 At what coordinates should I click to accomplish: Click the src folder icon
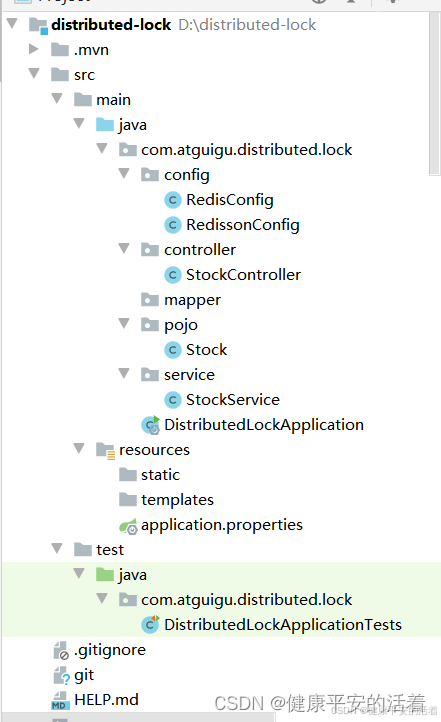pos(60,74)
